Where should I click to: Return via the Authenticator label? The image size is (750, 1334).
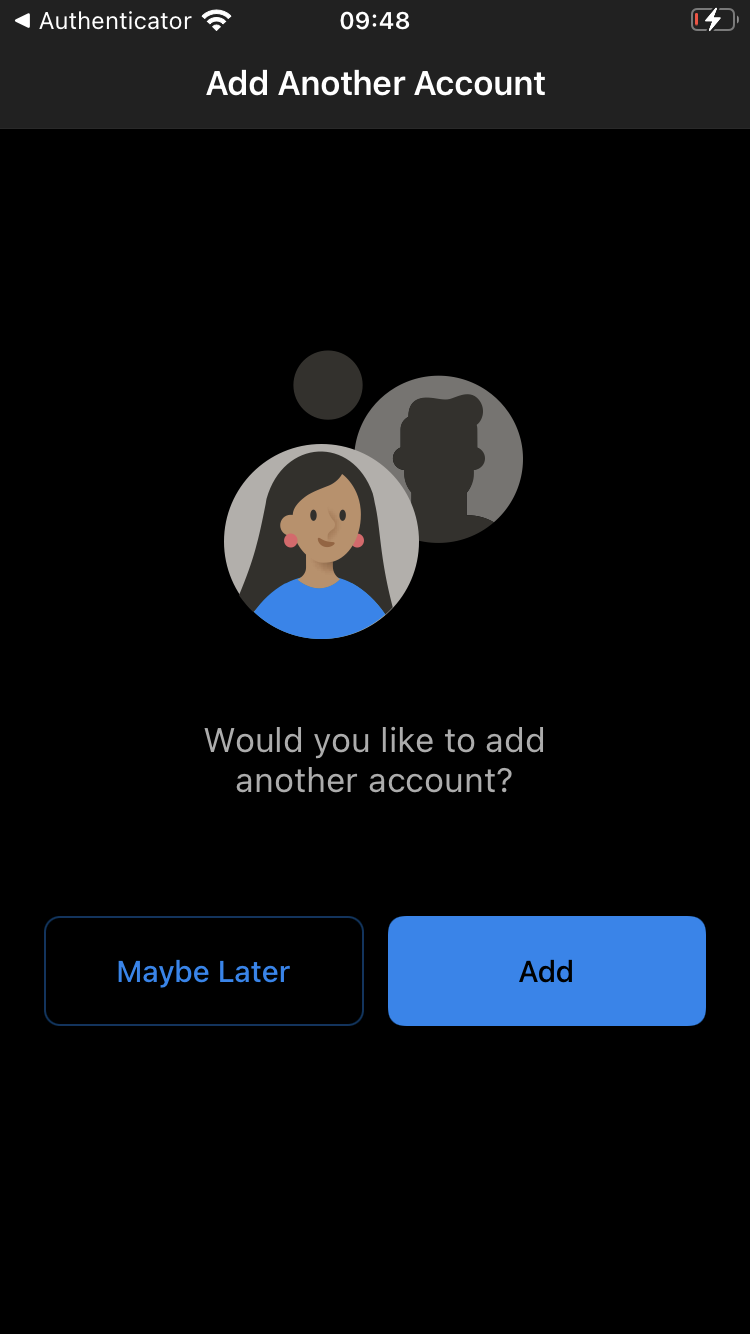[x=115, y=20]
